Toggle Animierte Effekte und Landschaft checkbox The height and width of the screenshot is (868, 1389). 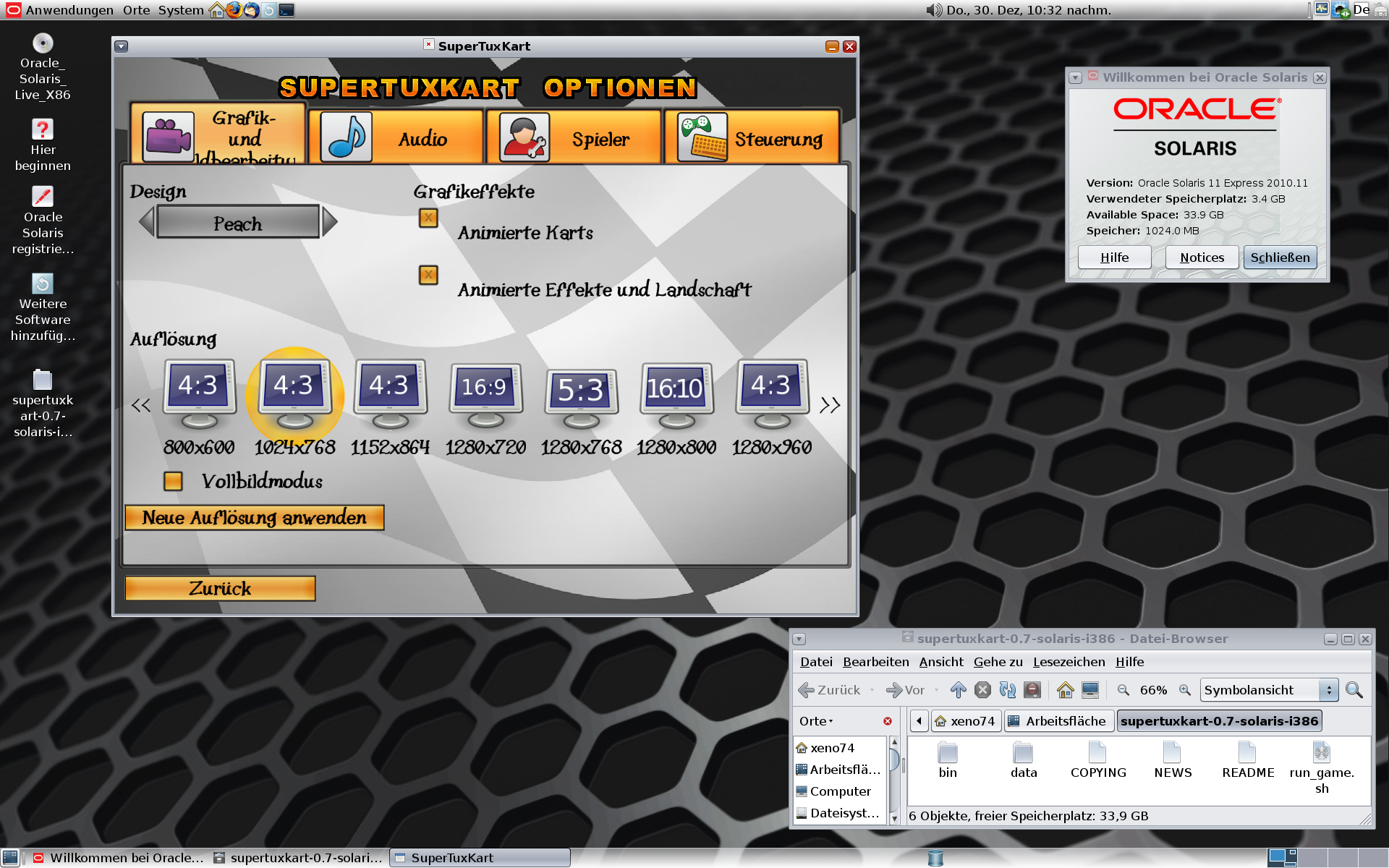click(428, 275)
